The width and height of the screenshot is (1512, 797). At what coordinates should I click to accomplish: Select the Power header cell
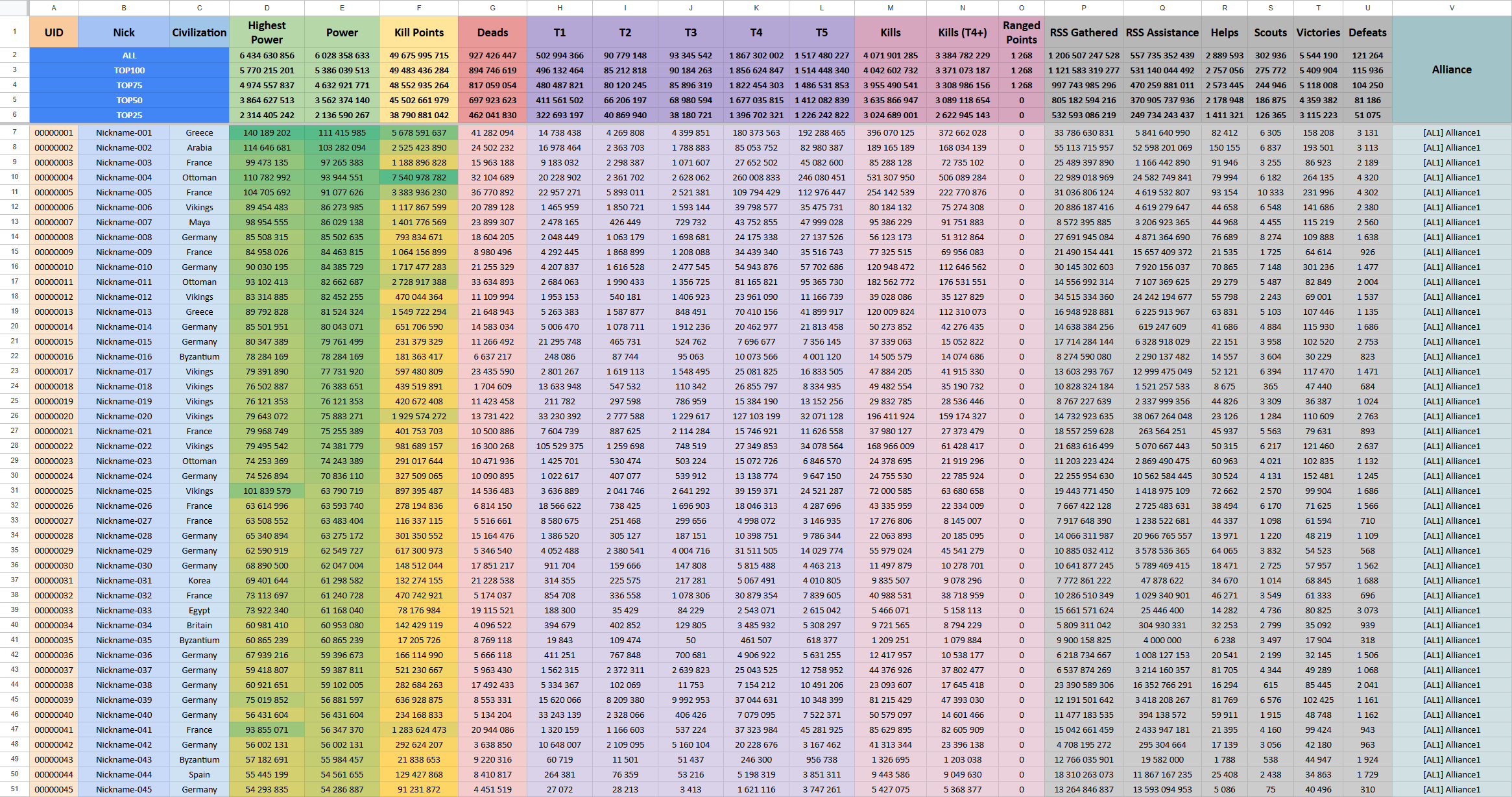342,32
